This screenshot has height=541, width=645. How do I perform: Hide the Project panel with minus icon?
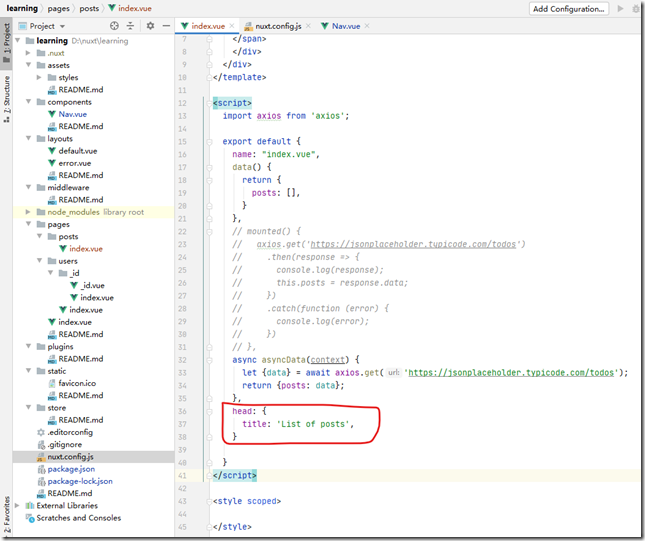pos(166,26)
